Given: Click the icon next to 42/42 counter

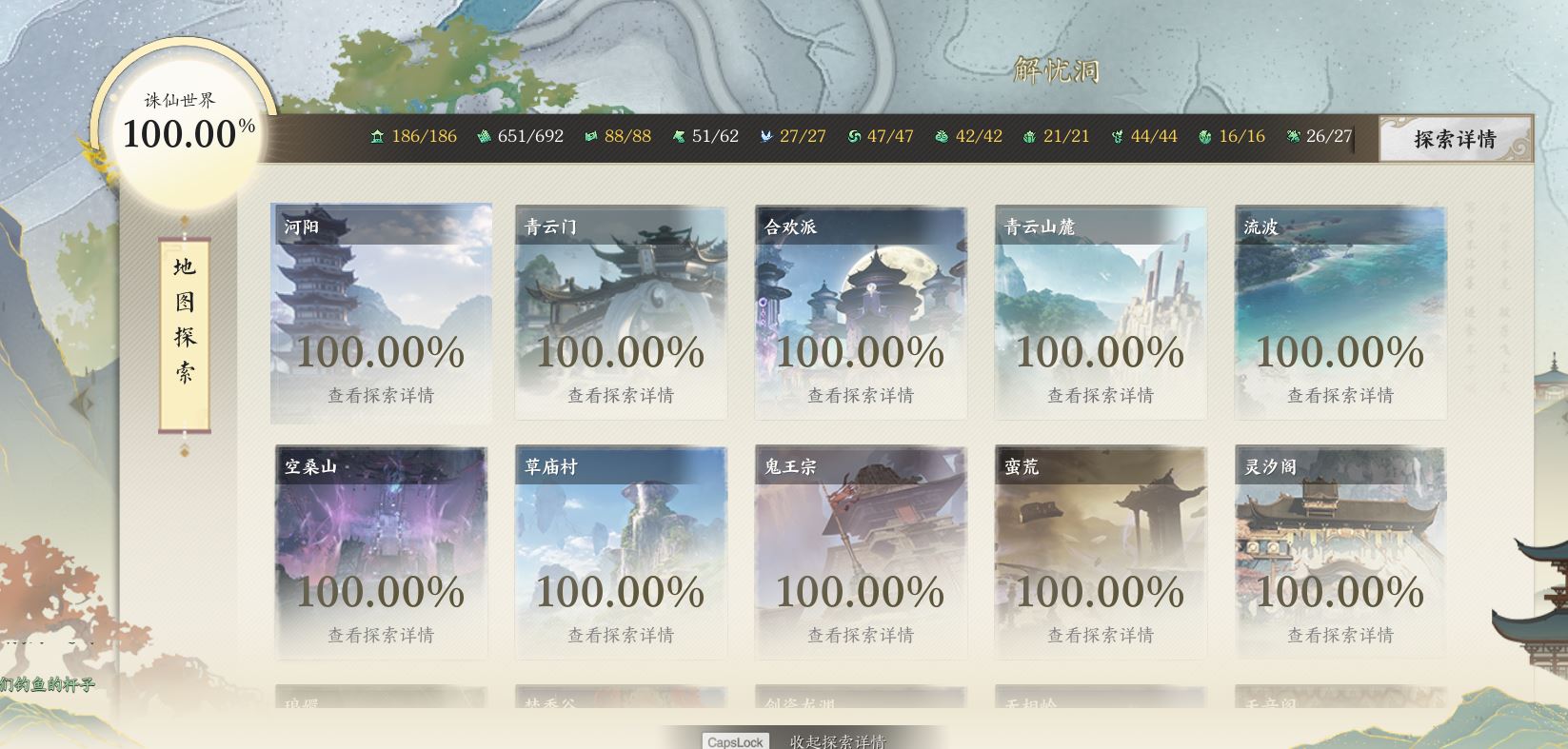Looking at the screenshot, I should [942, 137].
